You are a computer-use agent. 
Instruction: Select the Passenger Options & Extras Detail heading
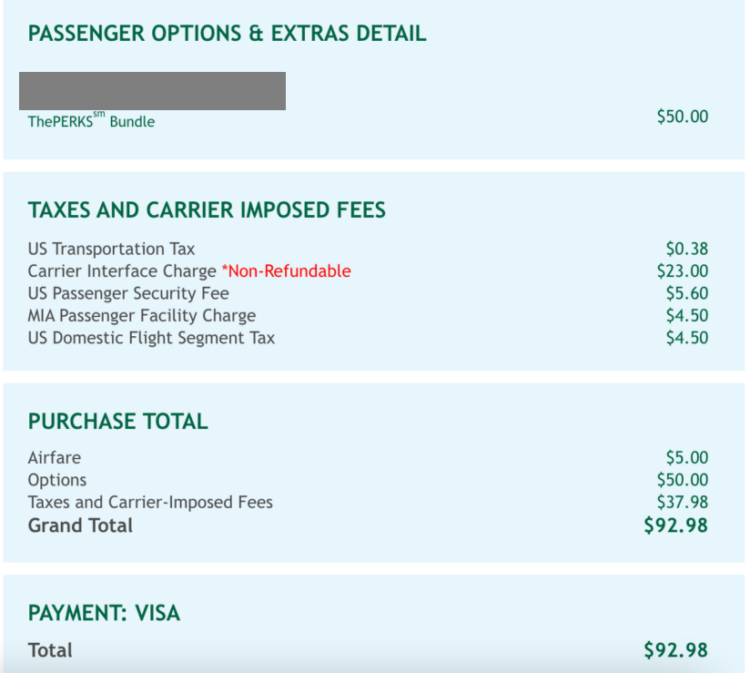[x=227, y=33]
